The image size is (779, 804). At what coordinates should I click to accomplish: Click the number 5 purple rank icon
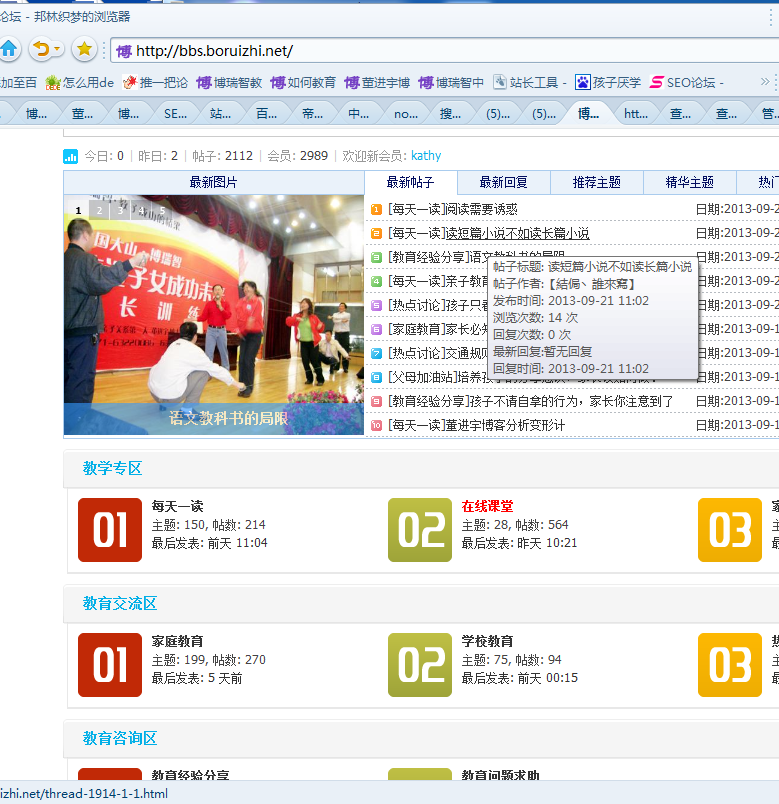tap(376, 306)
